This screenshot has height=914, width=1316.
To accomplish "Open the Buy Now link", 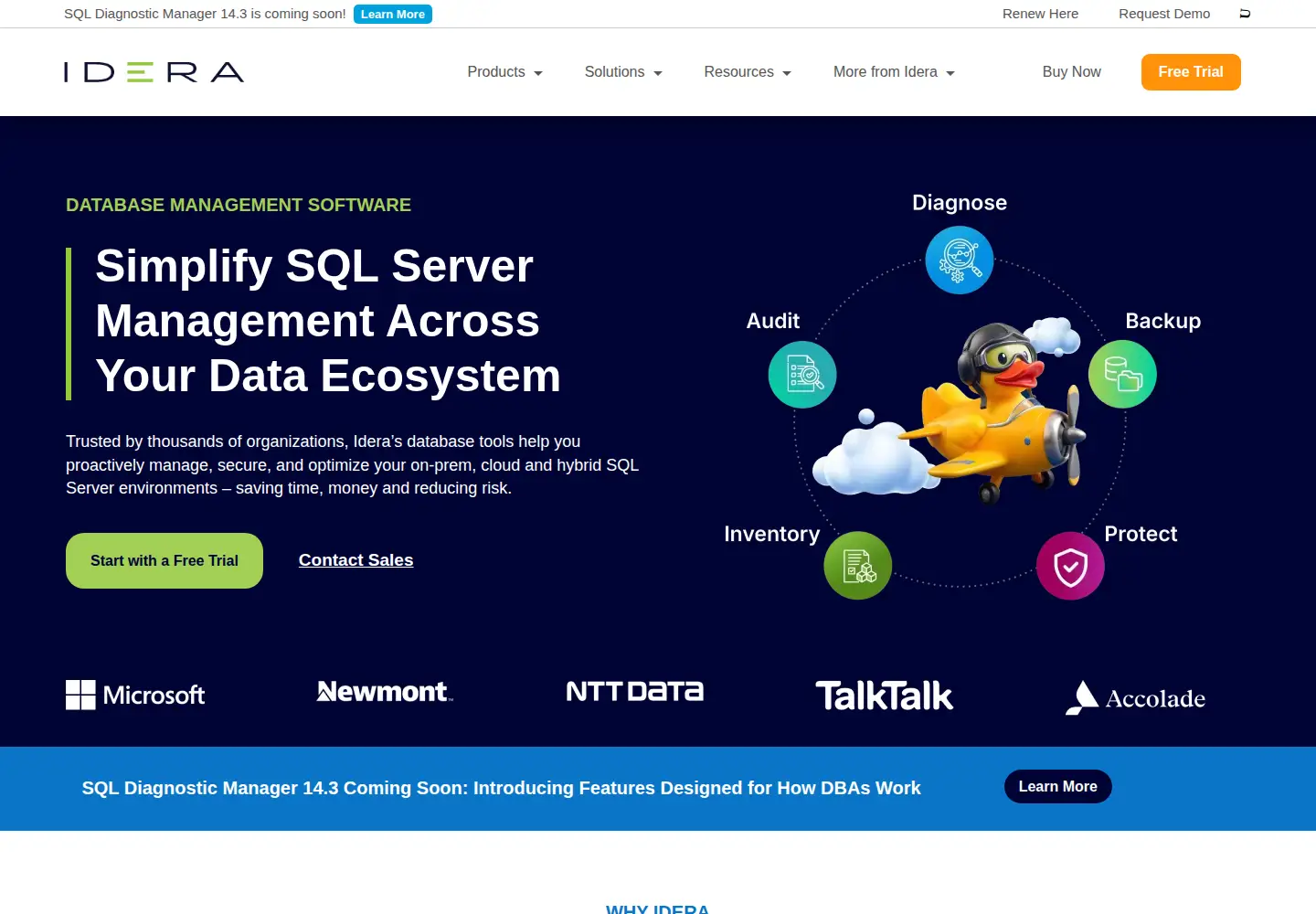I will tap(1071, 72).
